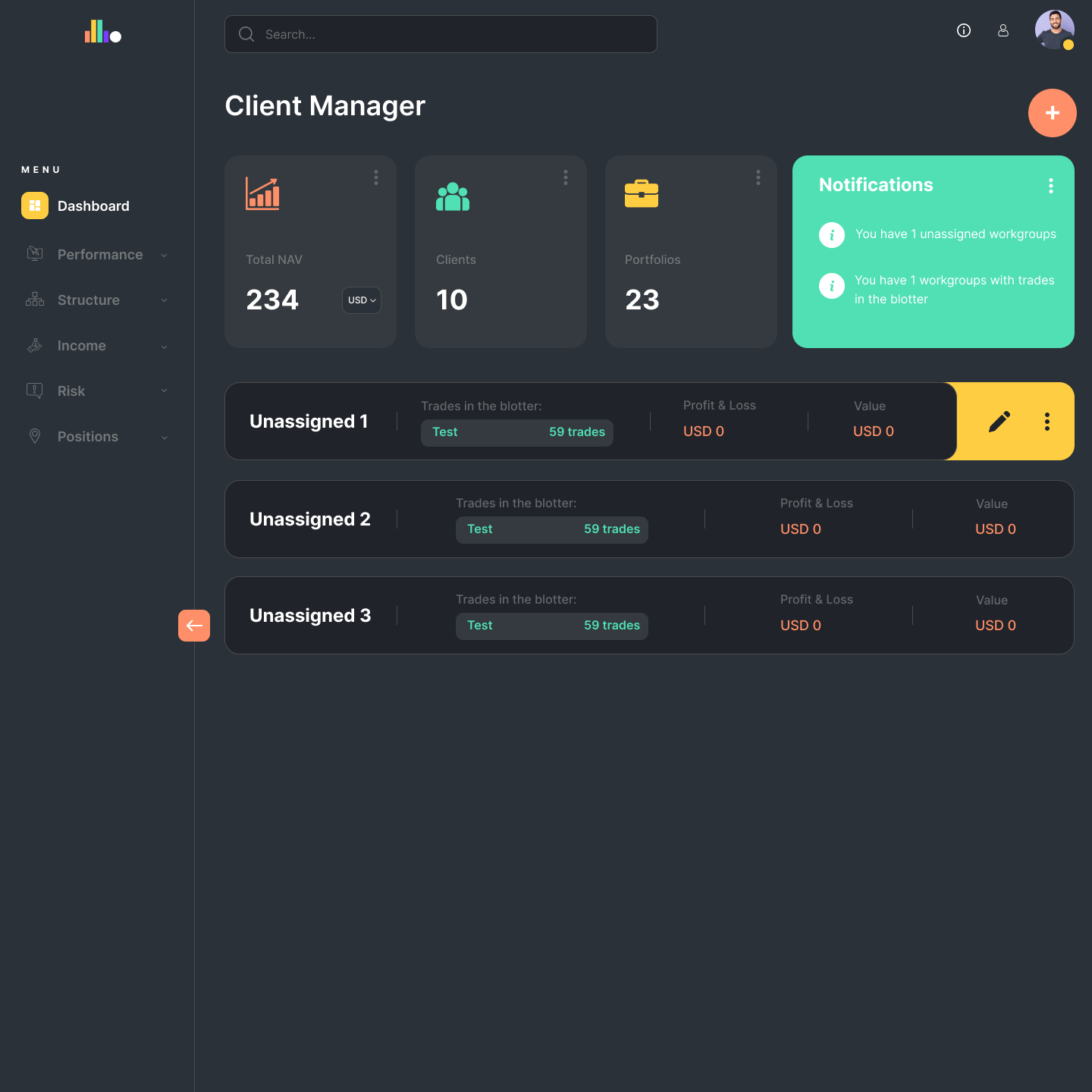The image size is (1092, 1092).
Task: Click the pencil edit icon on Unassigned 1
Action: [x=999, y=422]
